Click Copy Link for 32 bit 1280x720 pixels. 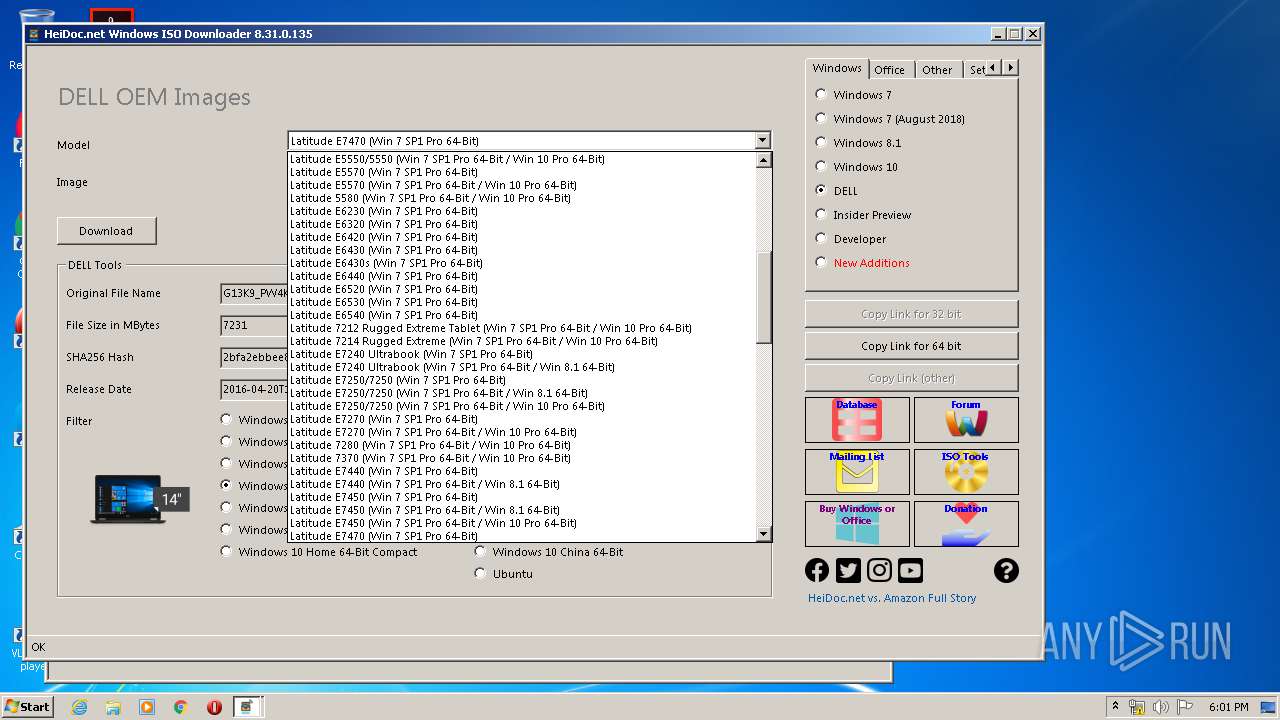(x=911, y=314)
